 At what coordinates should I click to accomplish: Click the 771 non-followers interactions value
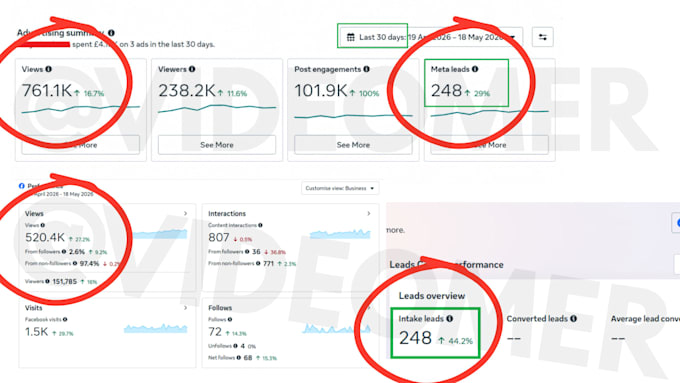(x=268, y=263)
